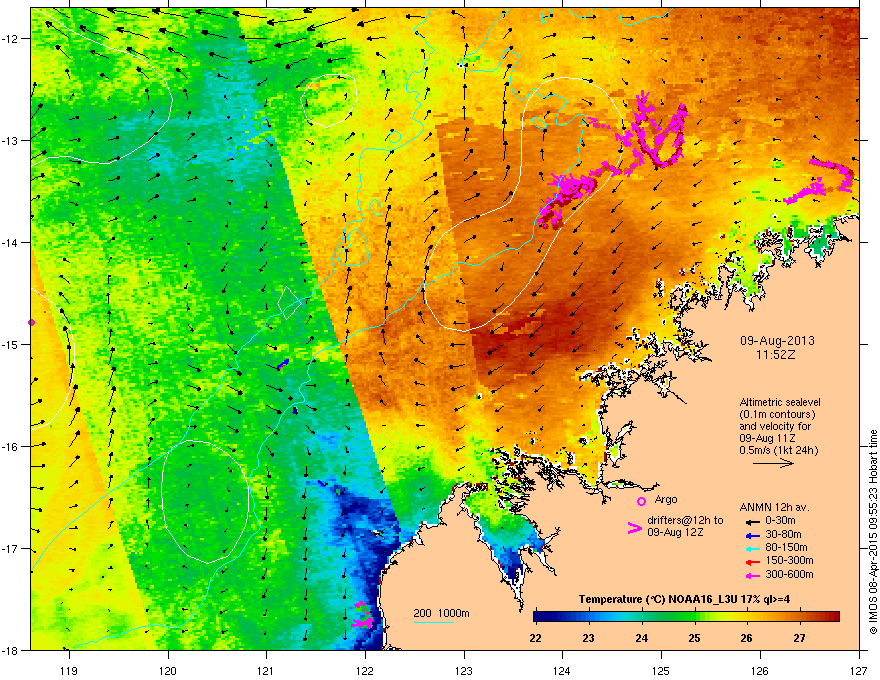Click the 0.5m/s velocity scale arrow
Screen dimensions: 880x680
click(x=773, y=463)
